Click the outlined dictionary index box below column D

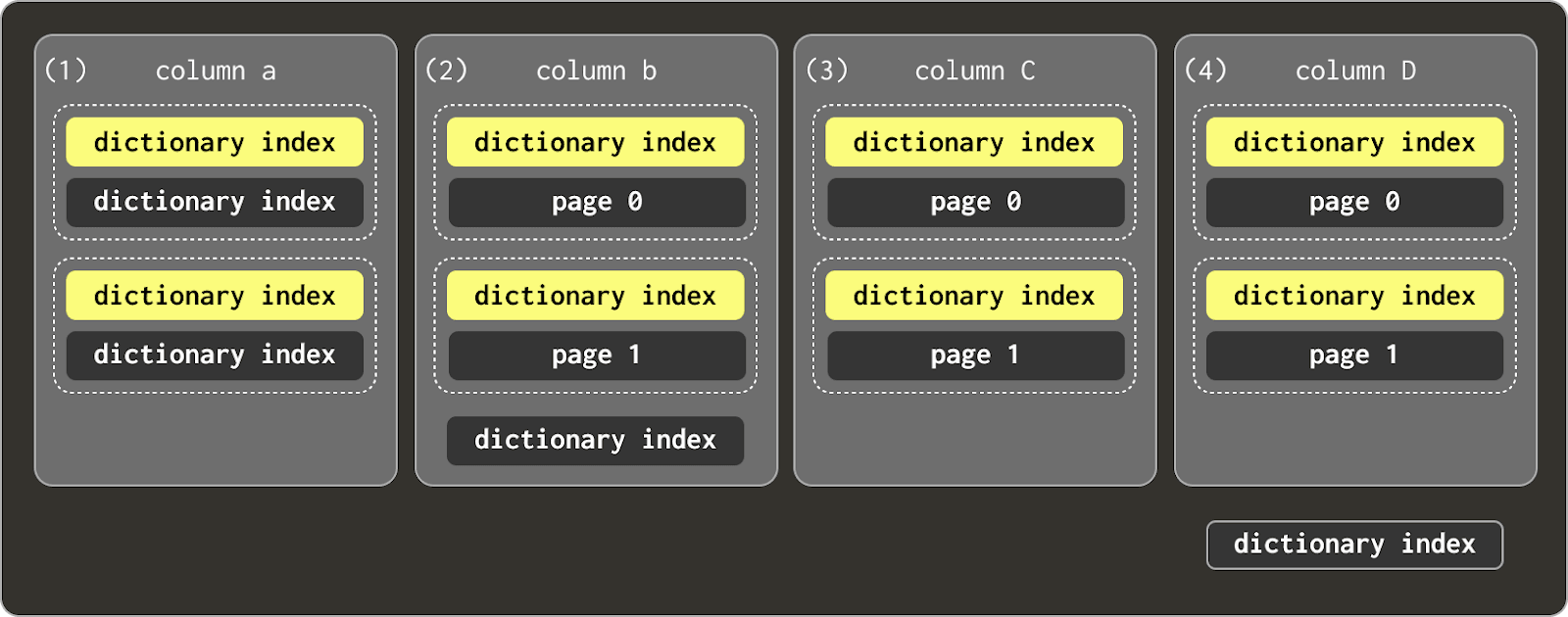click(x=1354, y=545)
